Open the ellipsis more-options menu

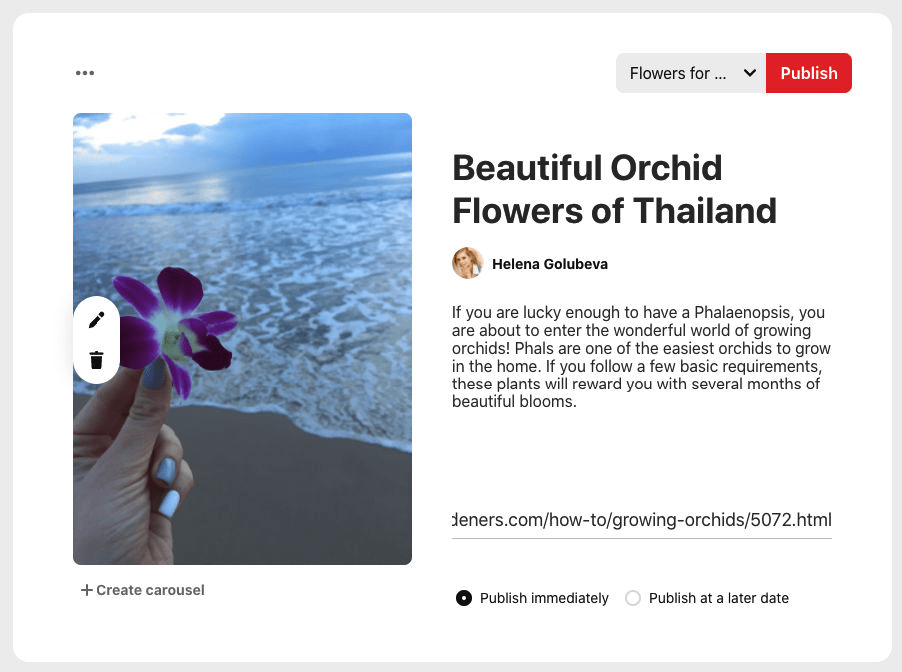(x=86, y=72)
